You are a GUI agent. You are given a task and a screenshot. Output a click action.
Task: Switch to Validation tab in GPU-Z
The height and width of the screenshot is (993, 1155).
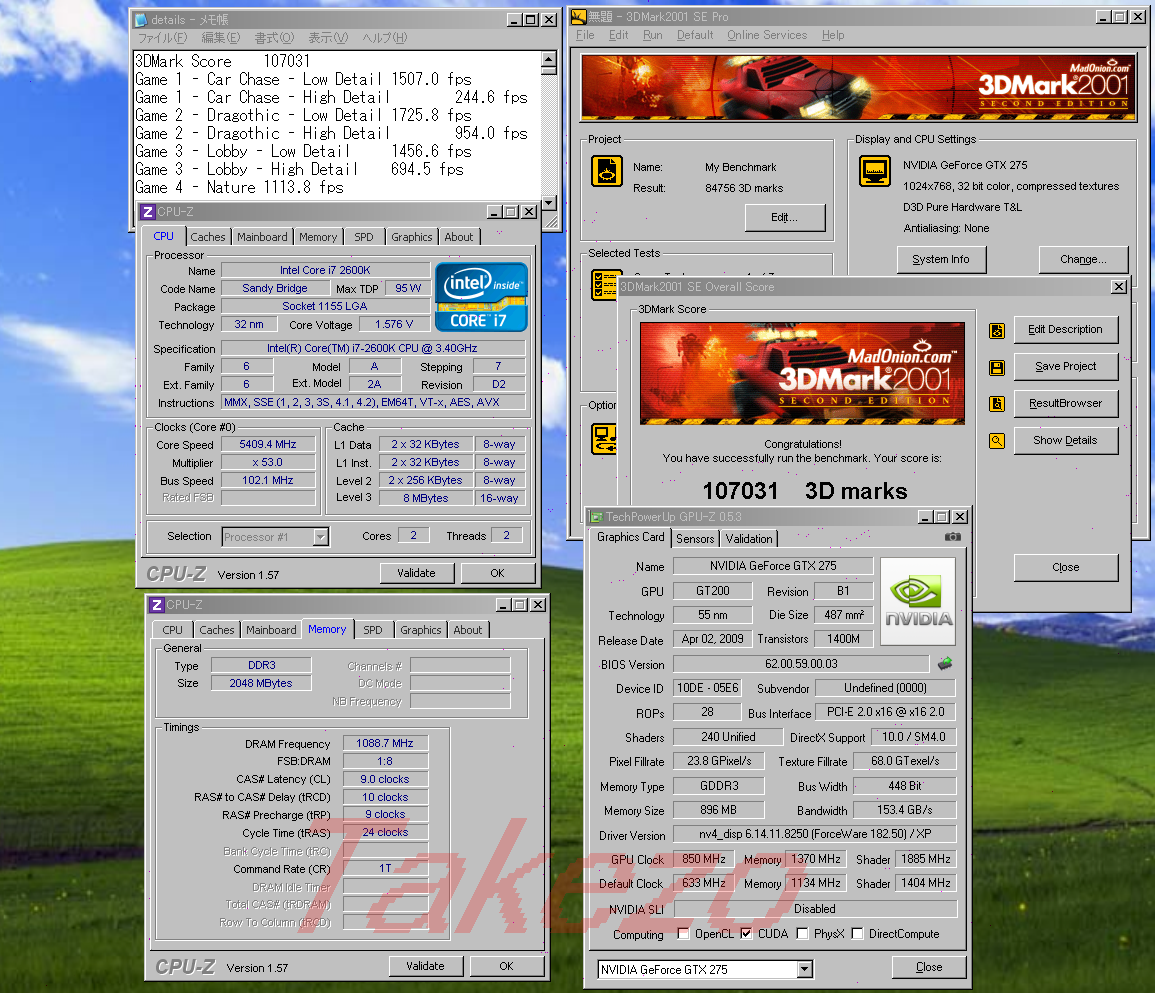(x=748, y=538)
